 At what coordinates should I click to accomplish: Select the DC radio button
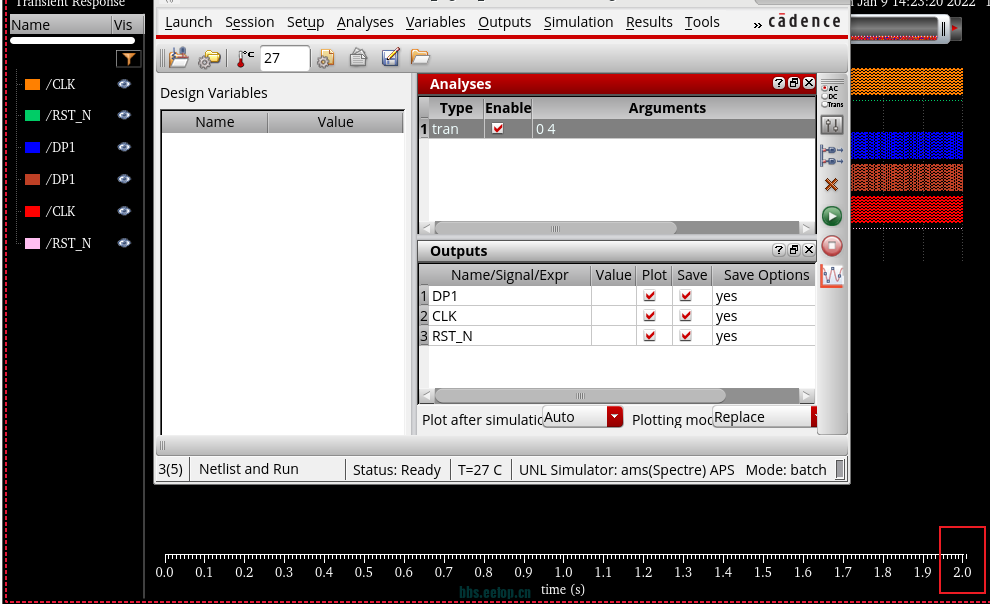[824, 96]
